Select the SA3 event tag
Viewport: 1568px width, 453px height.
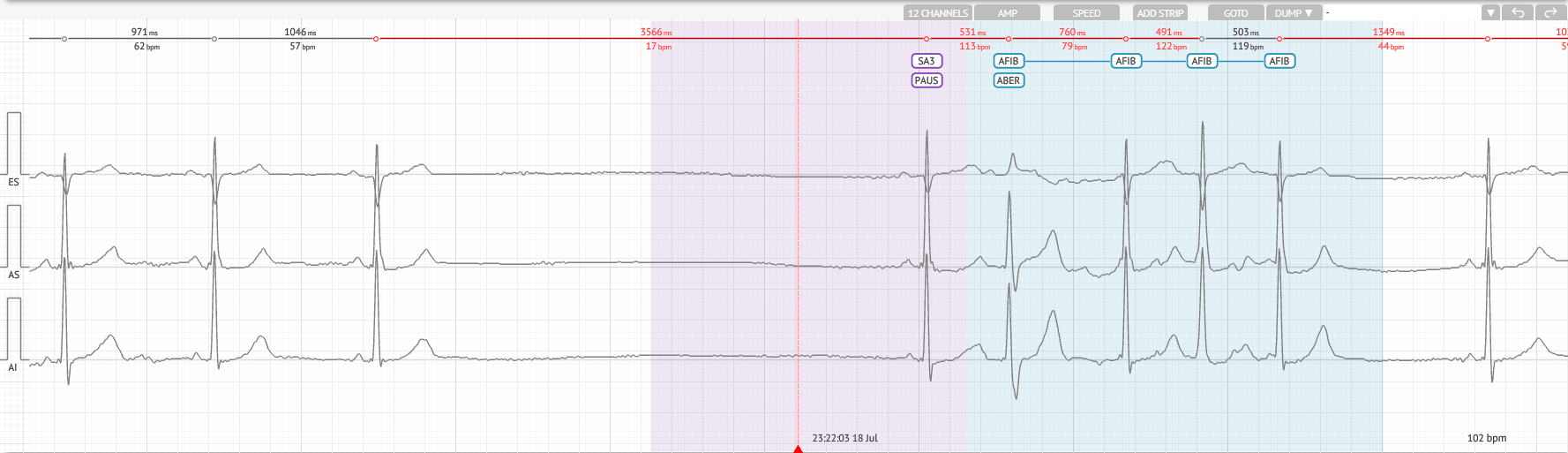(x=927, y=61)
